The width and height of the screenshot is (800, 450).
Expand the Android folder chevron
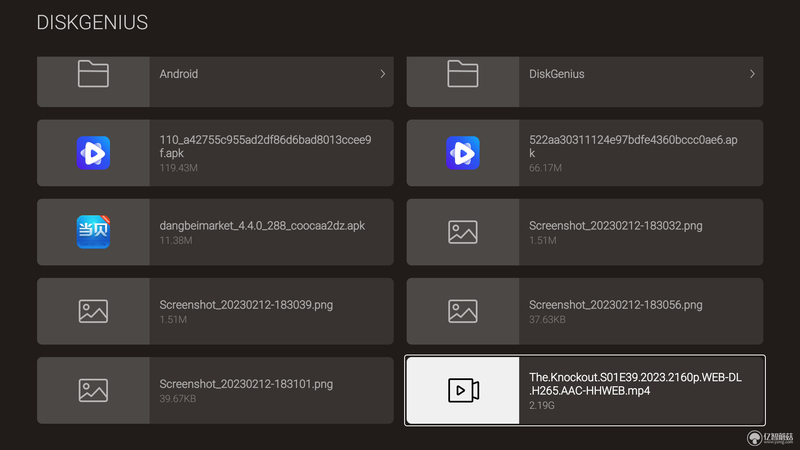pos(383,74)
